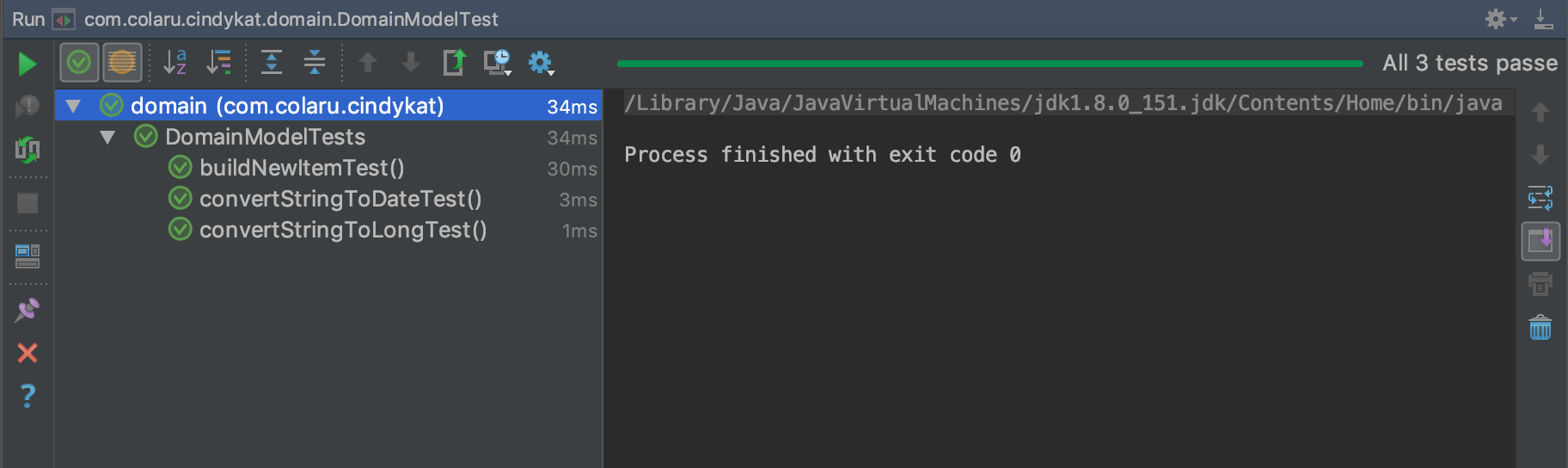Click the green Rerun tests button
Image resolution: width=1568 pixels, height=468 pixels.
[28, 64]
